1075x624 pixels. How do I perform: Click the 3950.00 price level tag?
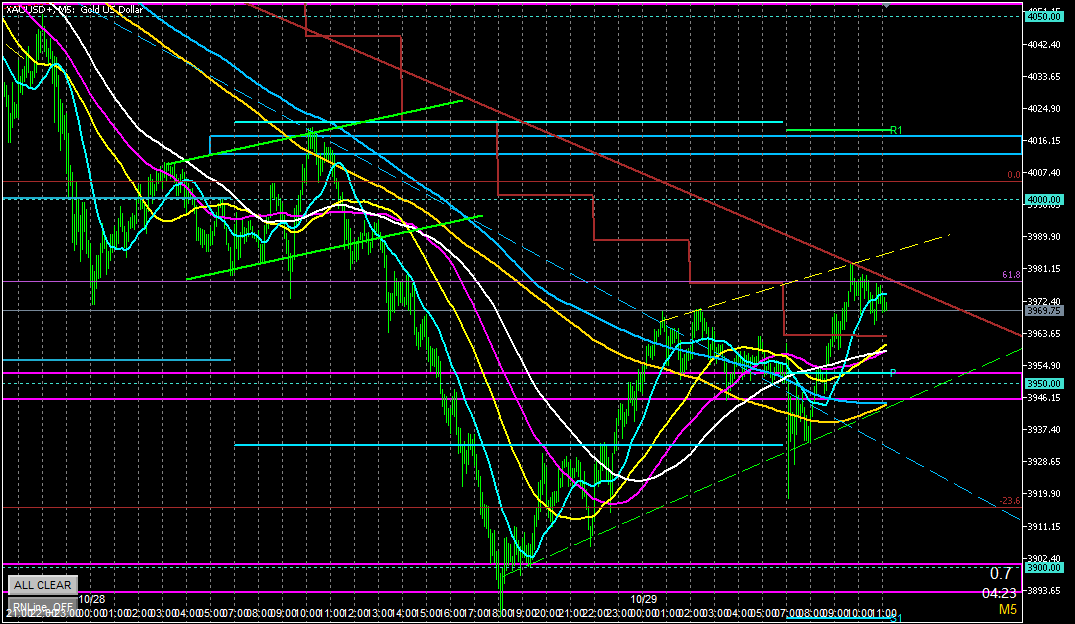[1043, 383]
